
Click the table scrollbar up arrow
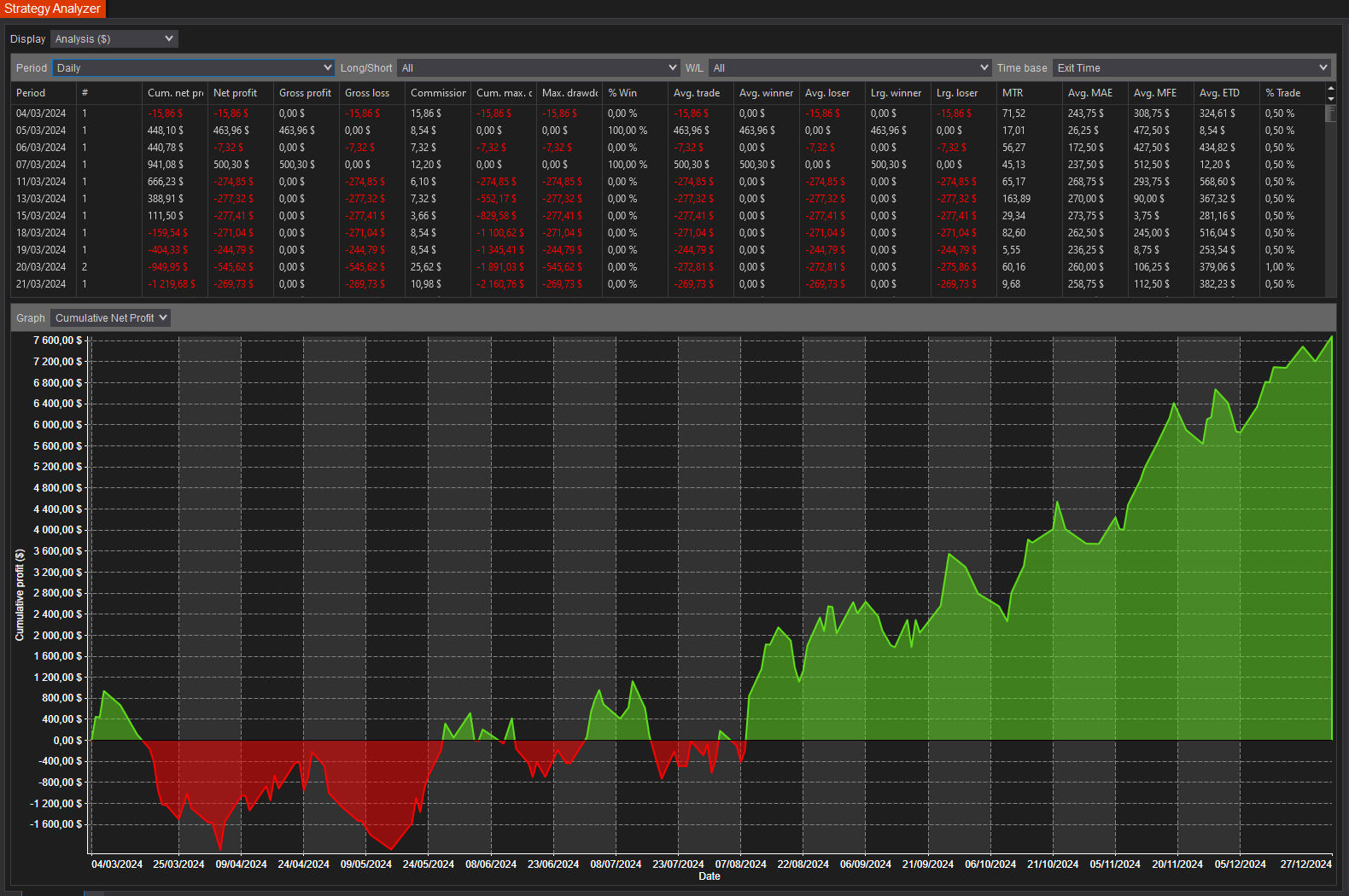(x=1330, y=88)
